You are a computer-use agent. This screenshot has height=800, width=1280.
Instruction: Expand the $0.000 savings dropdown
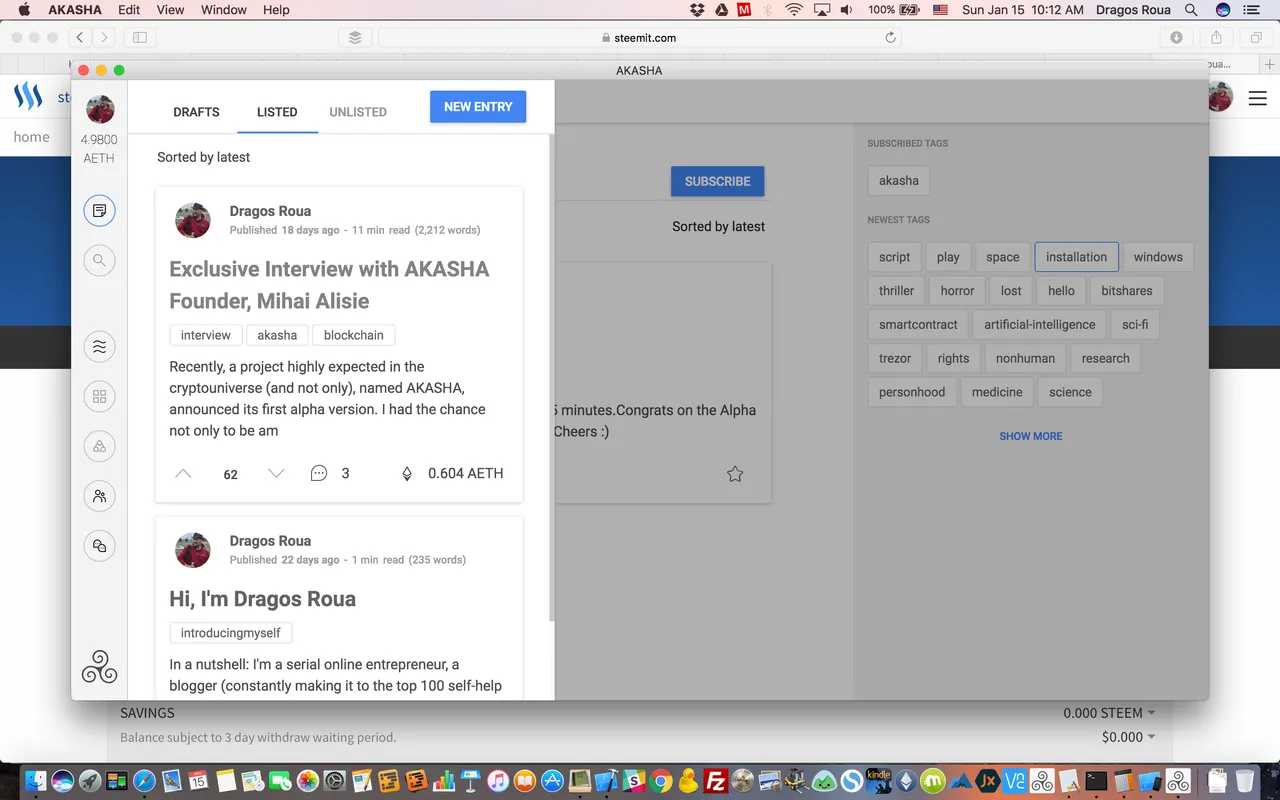(1128, 737)
